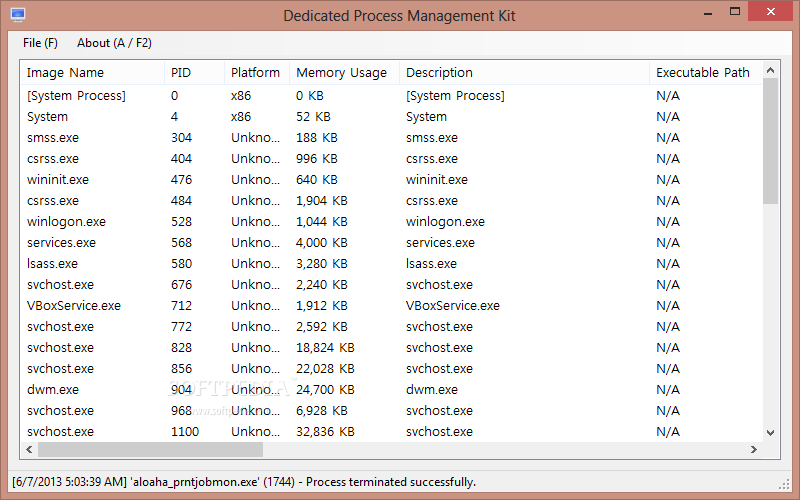Click the vertical scrollbar down arrow
This screenshot has width=800, height=500.
(770, 433)
